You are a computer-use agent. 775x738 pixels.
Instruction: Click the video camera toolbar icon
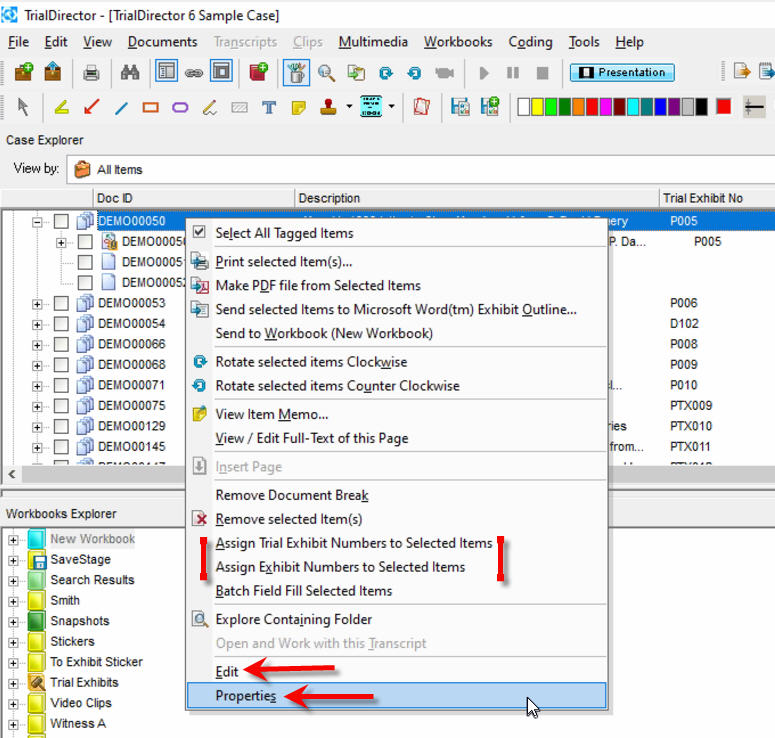pos(444,73)
